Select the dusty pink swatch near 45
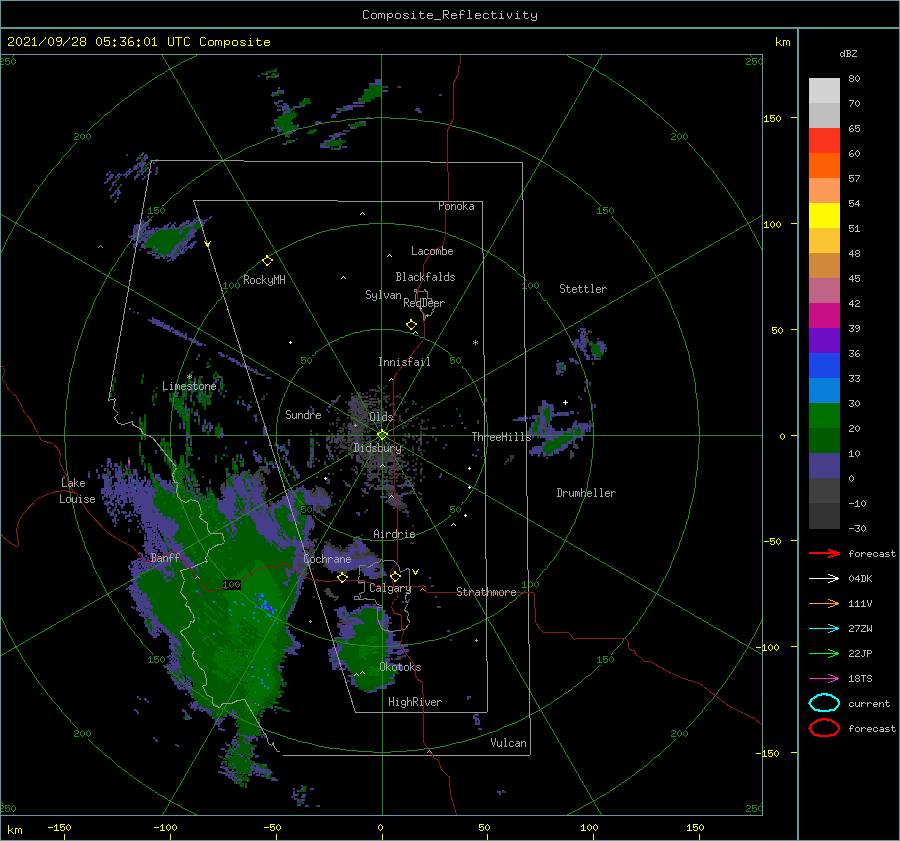Screen dimensions: 900x841 click(824, 290)
